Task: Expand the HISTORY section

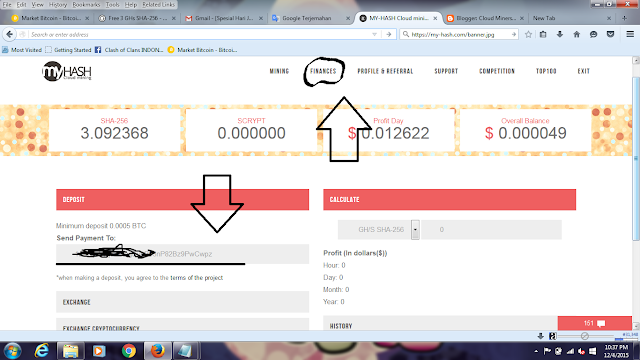Action: (440, 323)
